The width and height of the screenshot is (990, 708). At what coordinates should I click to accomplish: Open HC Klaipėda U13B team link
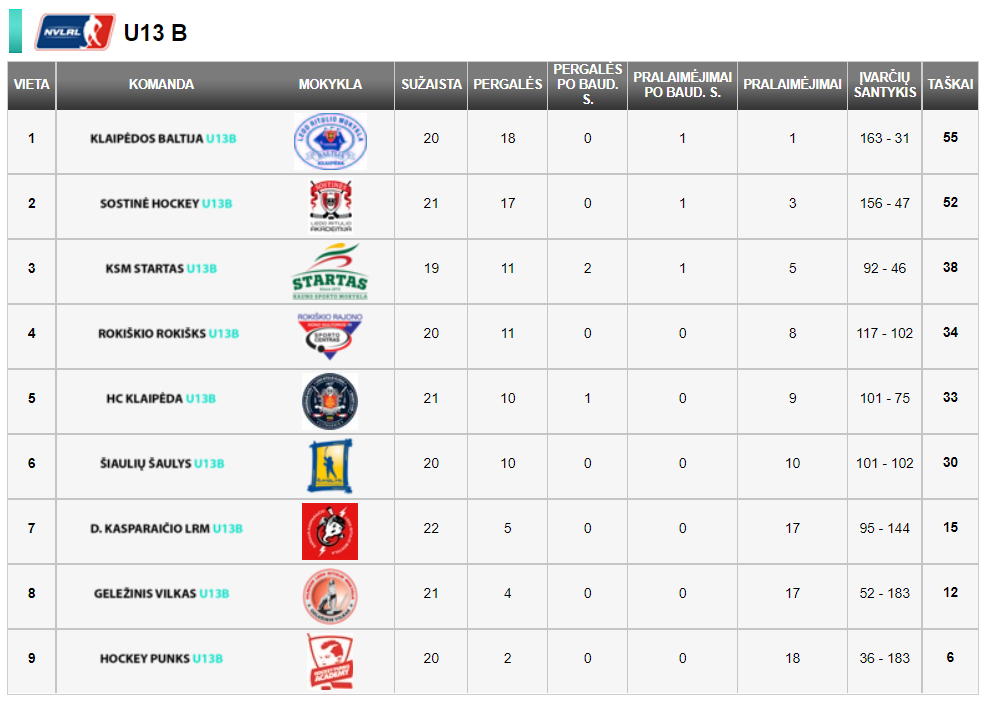pos(161,399)
